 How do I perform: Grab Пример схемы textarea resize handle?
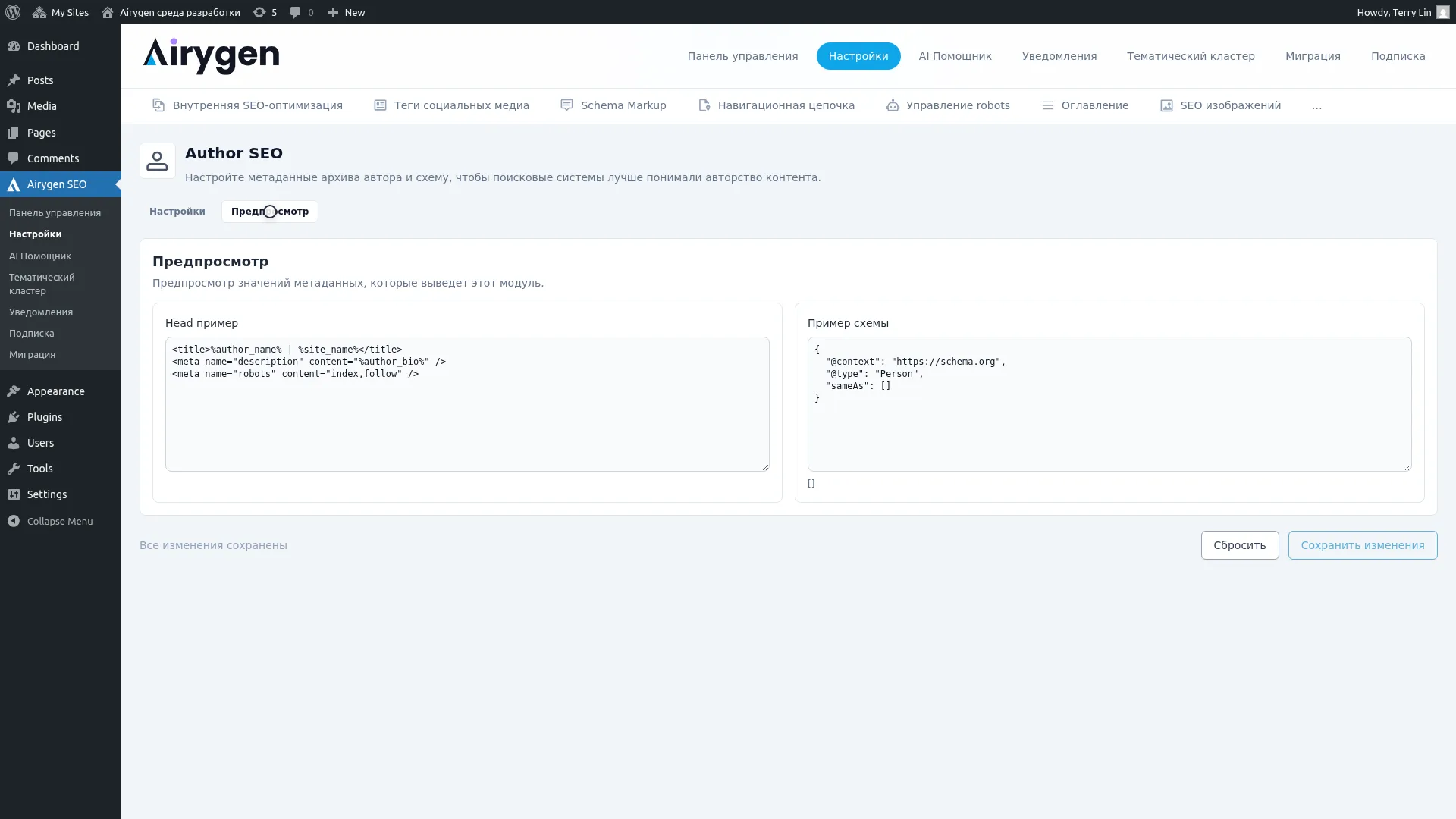click(1407, 467)
